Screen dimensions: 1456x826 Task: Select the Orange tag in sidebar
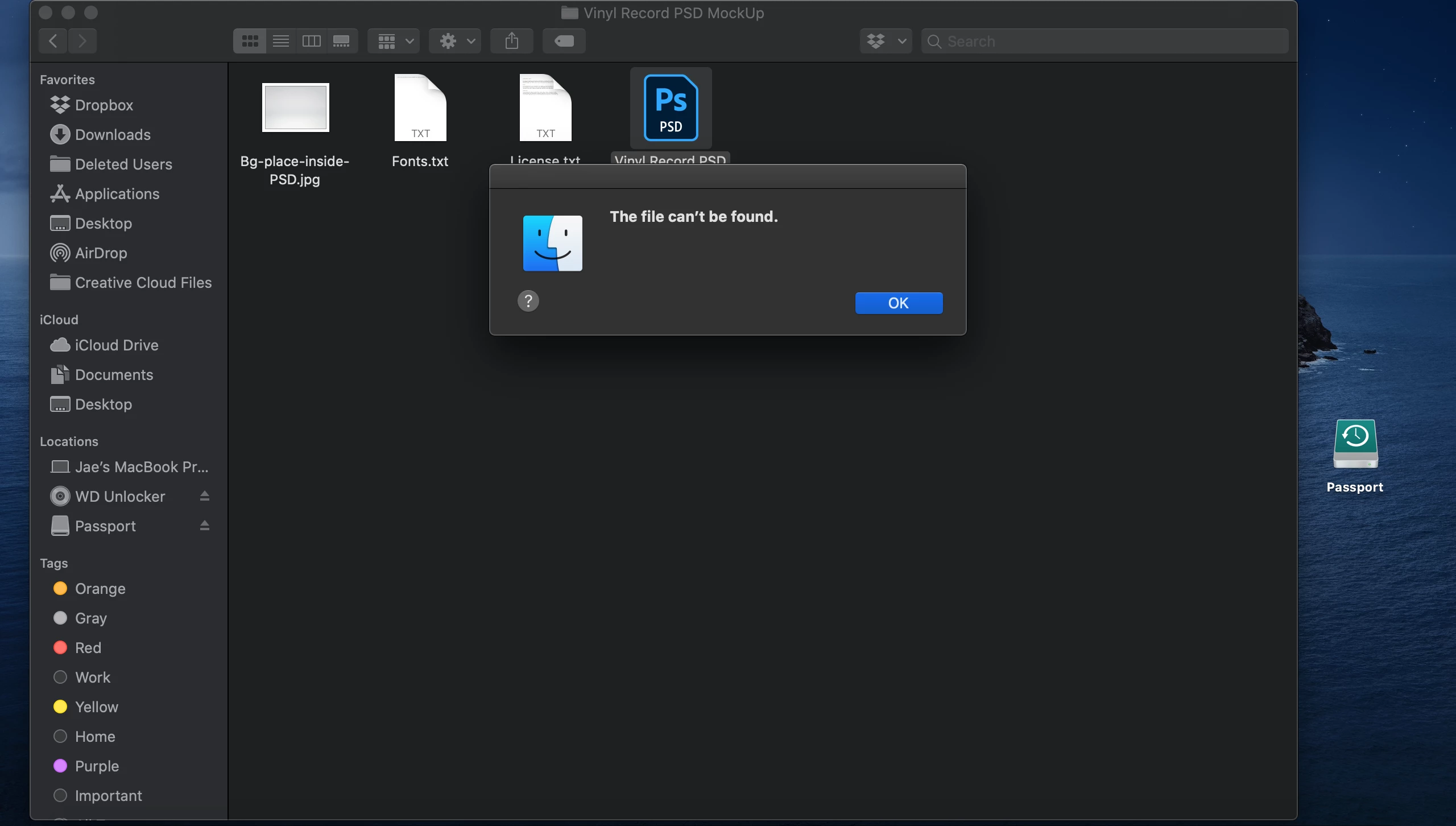point(100,588)
